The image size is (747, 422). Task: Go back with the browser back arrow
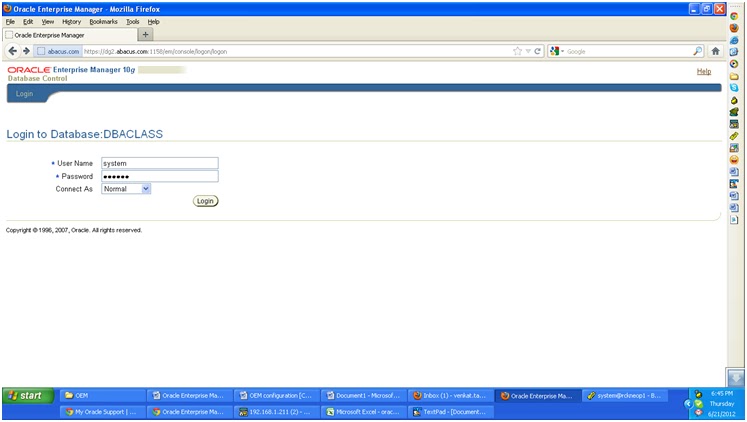(13, 51)
